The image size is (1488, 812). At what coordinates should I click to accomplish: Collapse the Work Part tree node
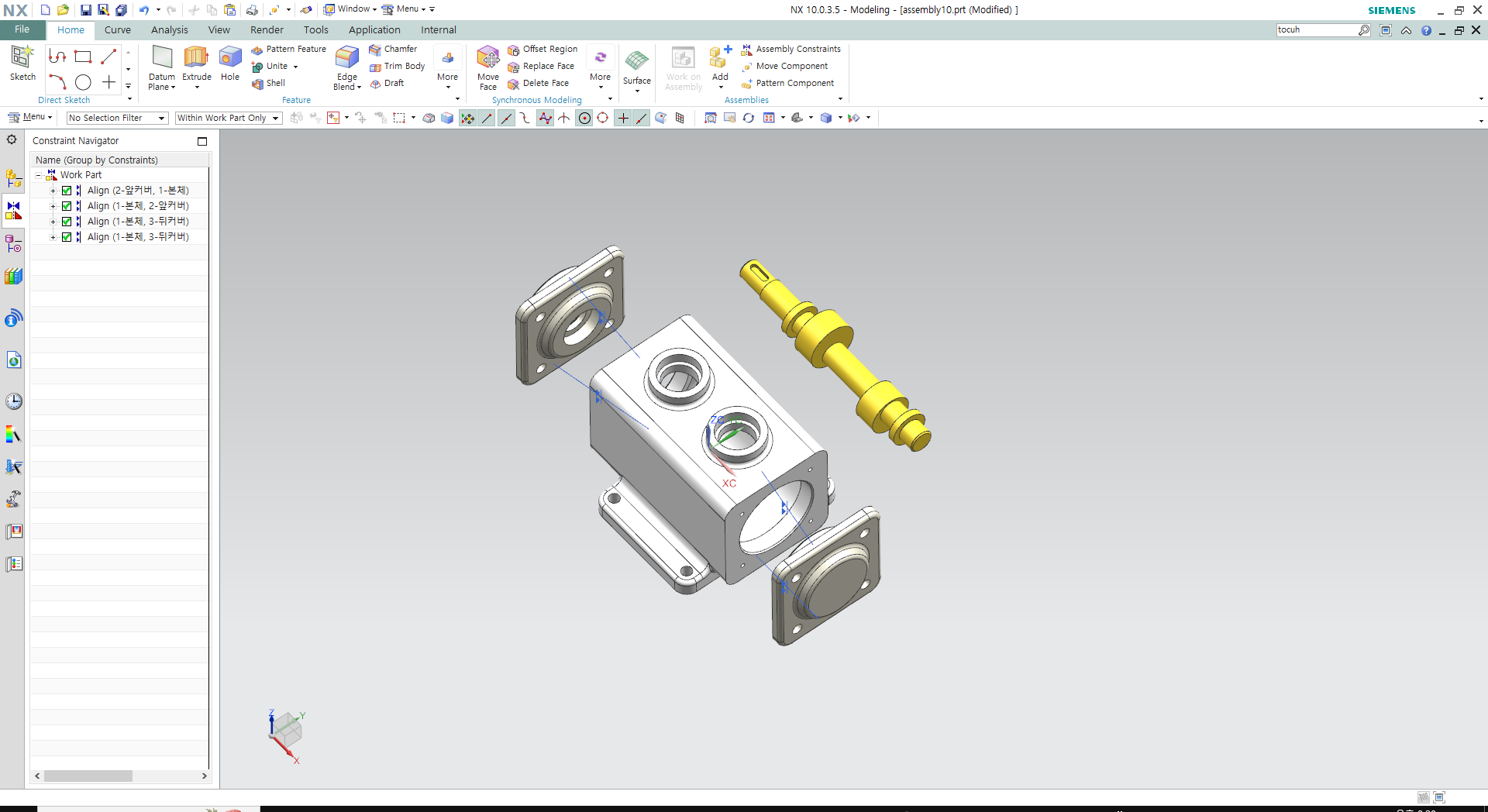[x=38, y=175]
